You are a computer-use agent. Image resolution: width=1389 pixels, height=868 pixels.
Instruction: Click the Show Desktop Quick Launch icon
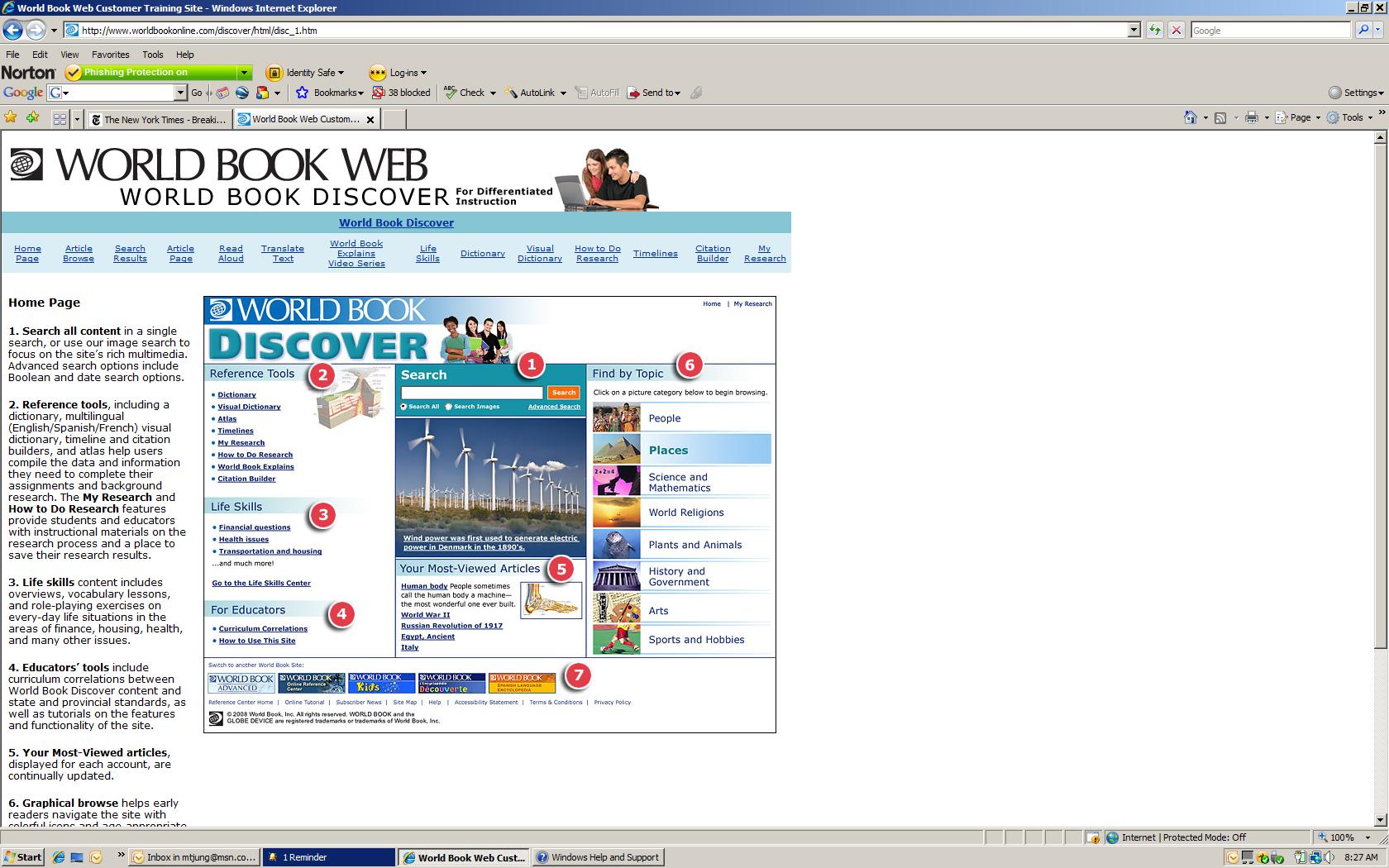tap(77, 857)
